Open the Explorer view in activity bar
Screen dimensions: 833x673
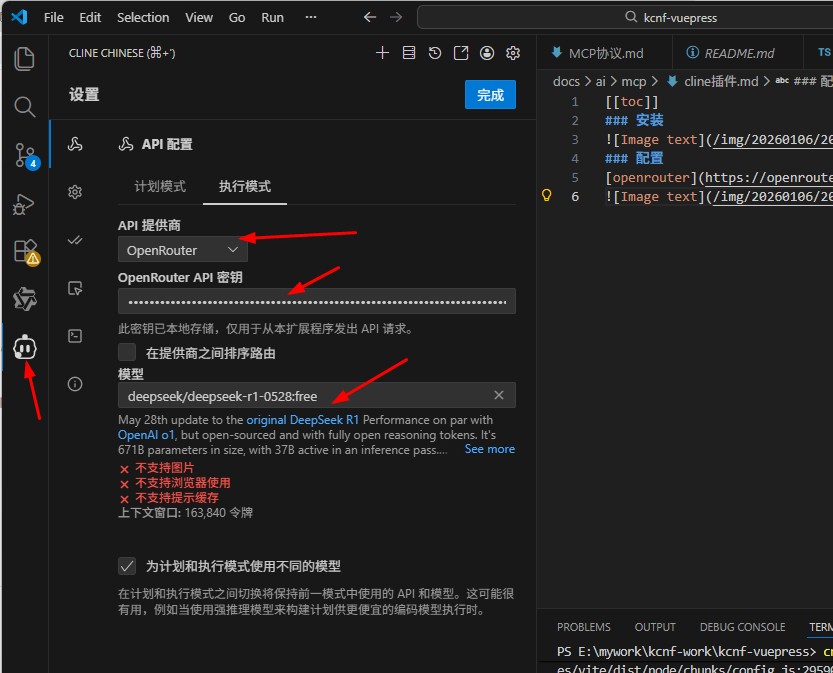pyautogui.click(x=24, y=58)
